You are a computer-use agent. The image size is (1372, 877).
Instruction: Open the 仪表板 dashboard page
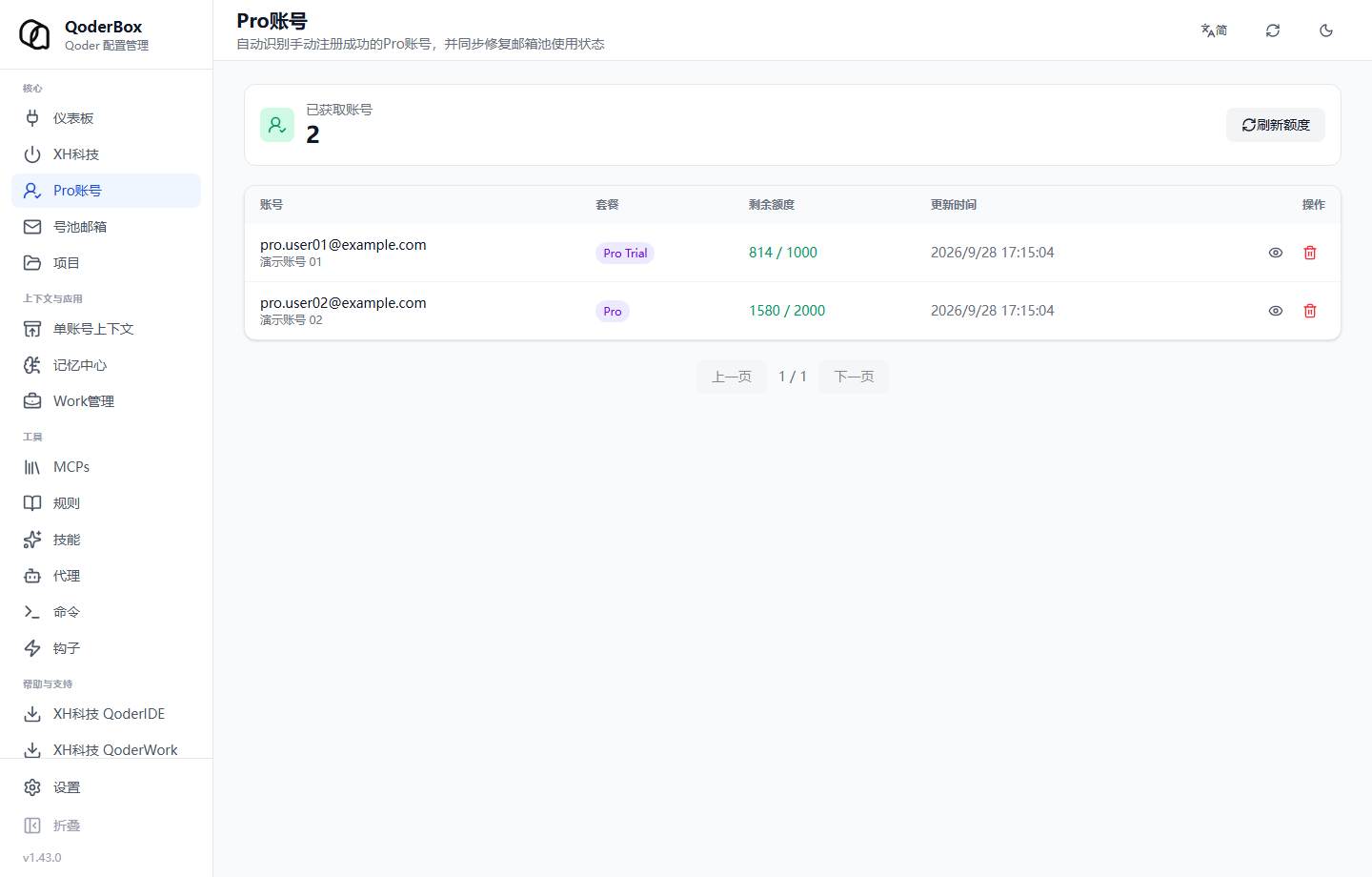click(x=106, y=118)
